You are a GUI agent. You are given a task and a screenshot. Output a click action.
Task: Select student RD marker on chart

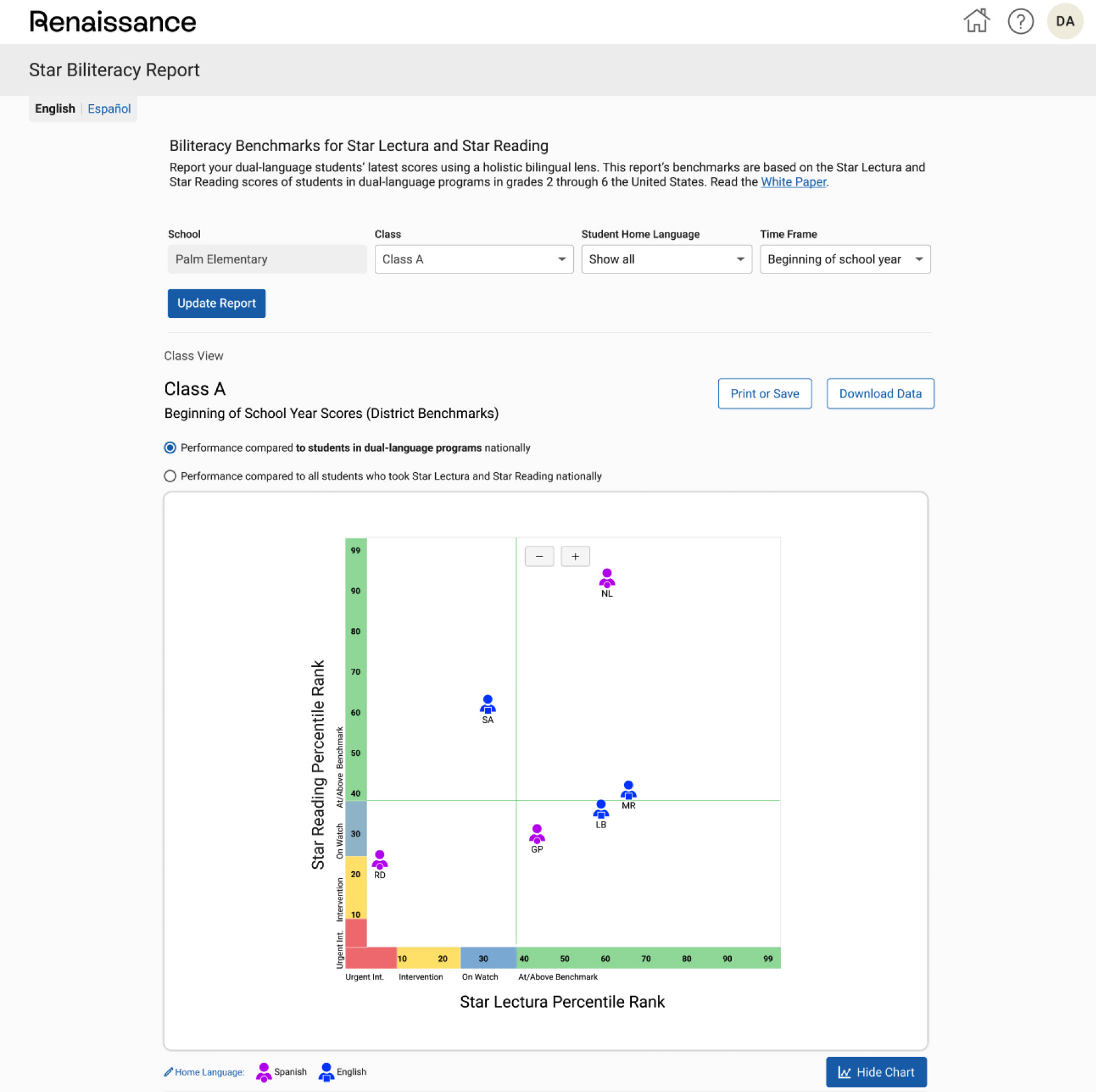380,859
